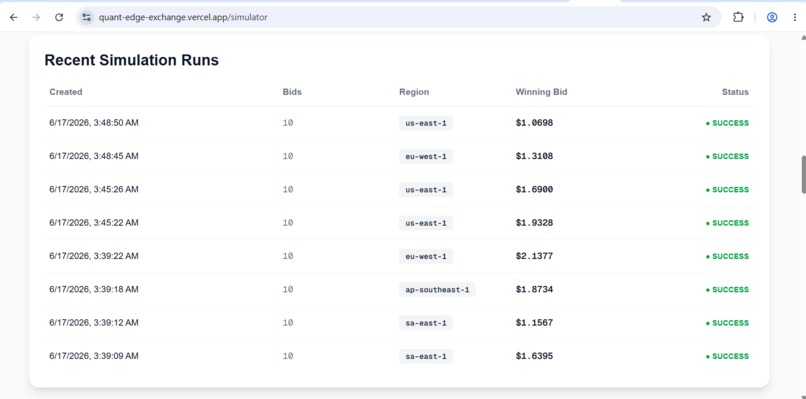This screenshot has height=399, width=806.
Task: Click the $1.6900 winning bid
Action: [534, 190]
